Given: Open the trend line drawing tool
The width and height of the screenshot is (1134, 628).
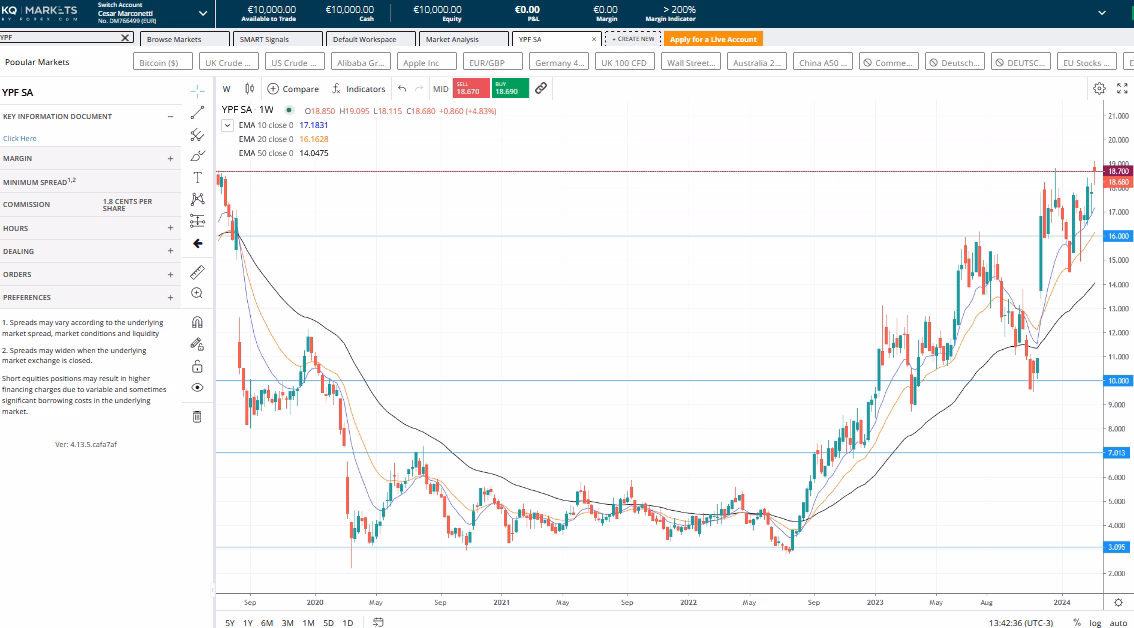Looking at the screenshot, I should pyautogui.click(x=197, y=112).
